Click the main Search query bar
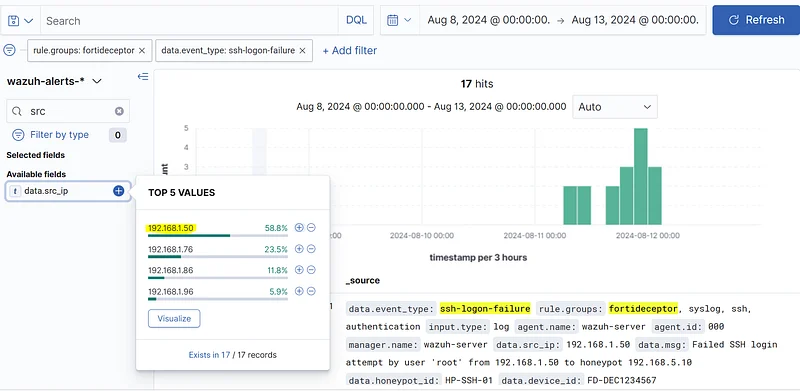The image size is (800, 391). tap(189, 20)
